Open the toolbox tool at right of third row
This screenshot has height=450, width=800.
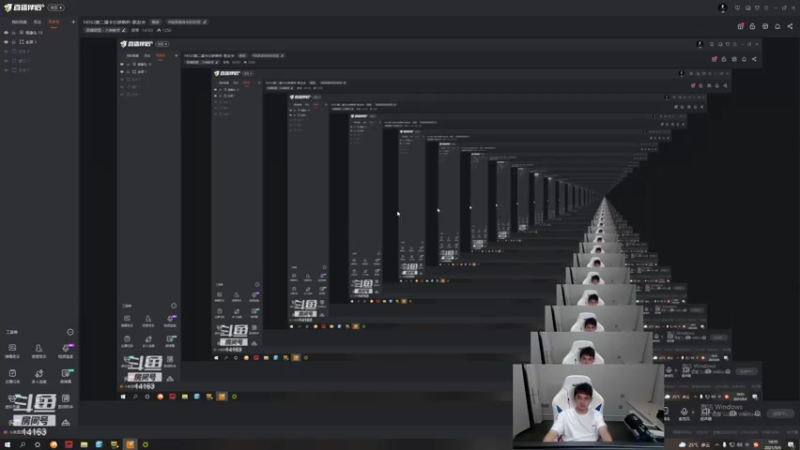click(x=66, y=401)
